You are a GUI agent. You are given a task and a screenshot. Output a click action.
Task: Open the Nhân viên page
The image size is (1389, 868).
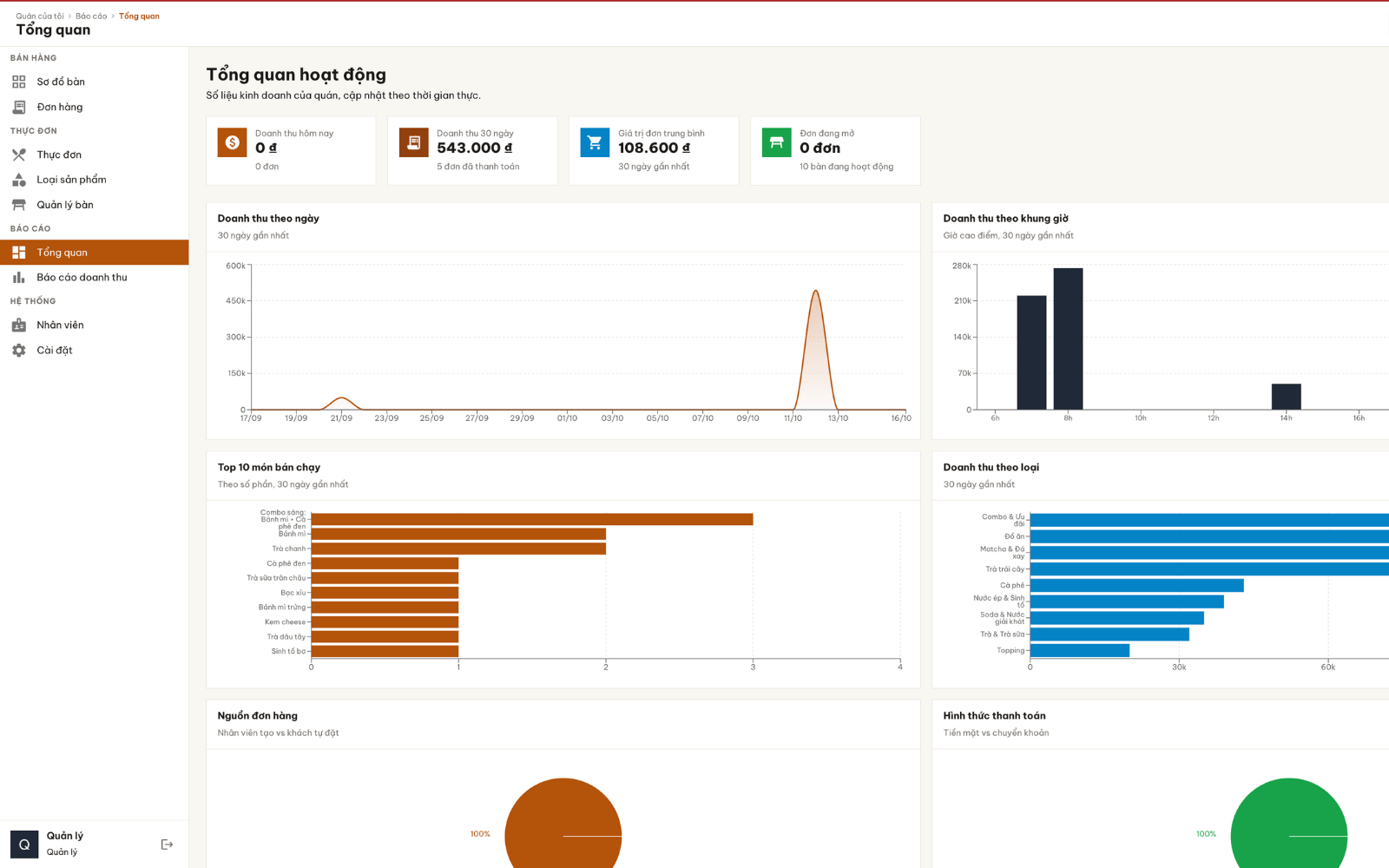94,325
